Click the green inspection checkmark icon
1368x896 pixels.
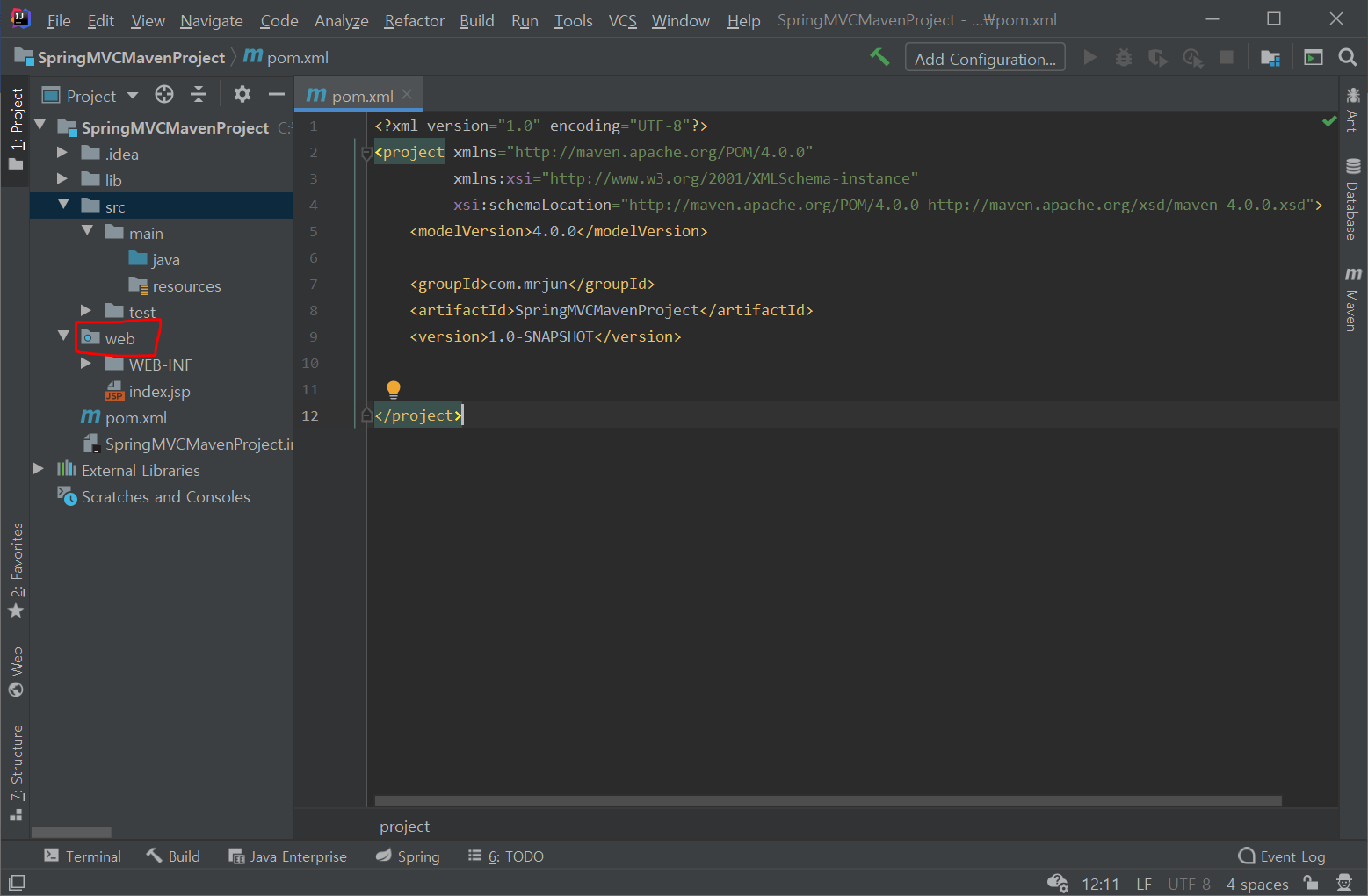[1329, 121]
